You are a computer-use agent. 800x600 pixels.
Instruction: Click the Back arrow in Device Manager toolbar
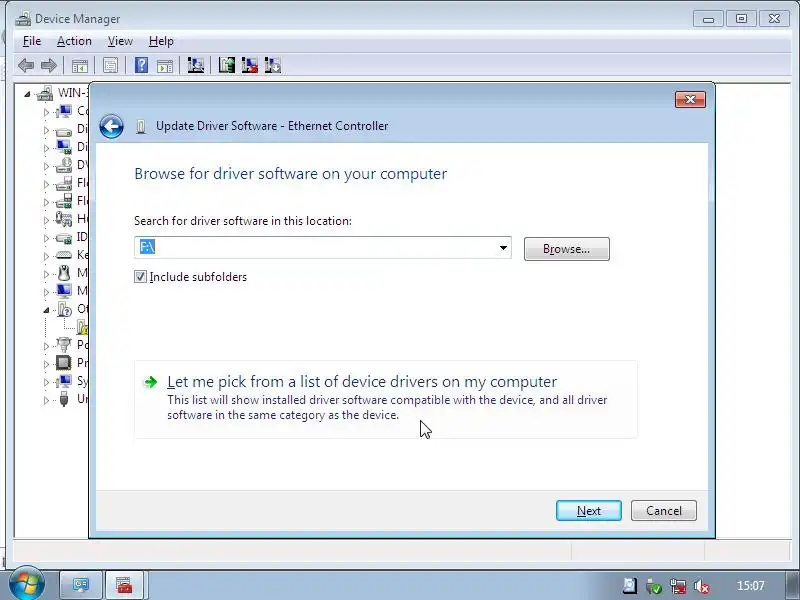pos(26,65)
